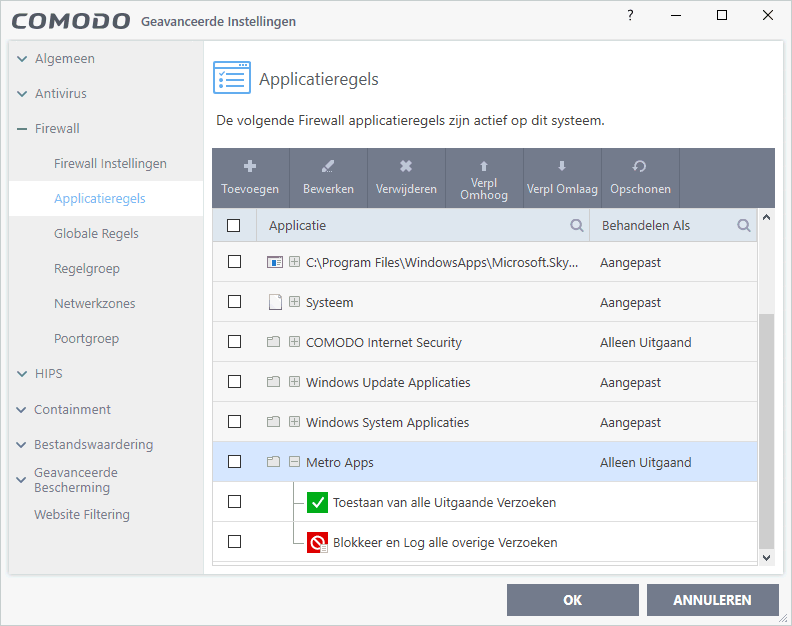Click the Applicatieregels header list icon
The image size is (792, 626).
[x=232, y=77]
